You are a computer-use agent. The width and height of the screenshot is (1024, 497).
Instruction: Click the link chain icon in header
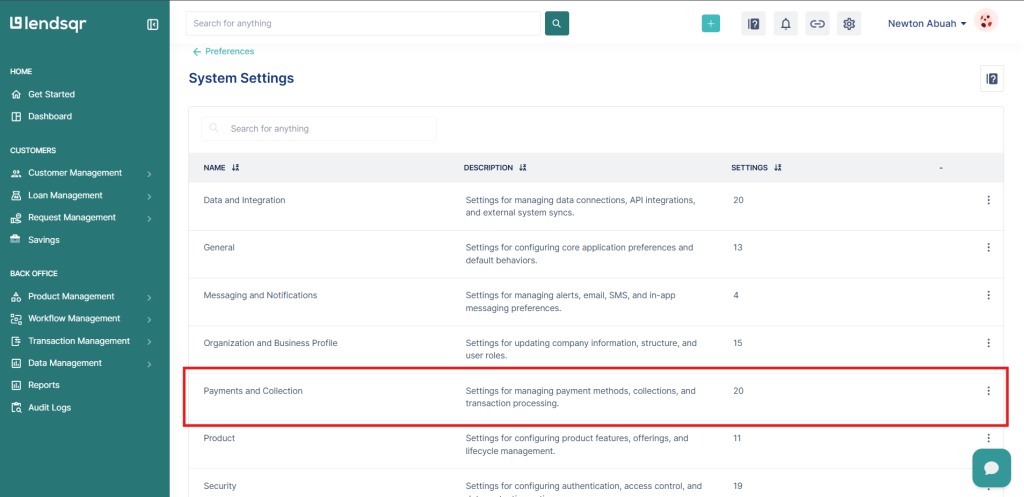pos(817,24)
